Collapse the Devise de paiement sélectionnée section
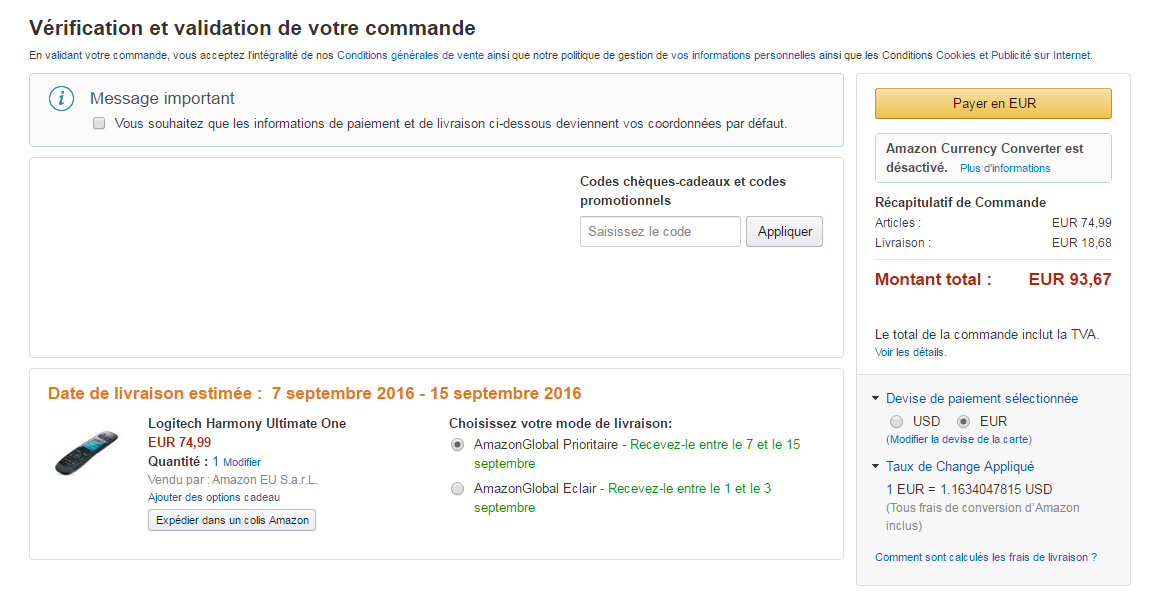Screen dimensions: 1152x599 point(876,398)
